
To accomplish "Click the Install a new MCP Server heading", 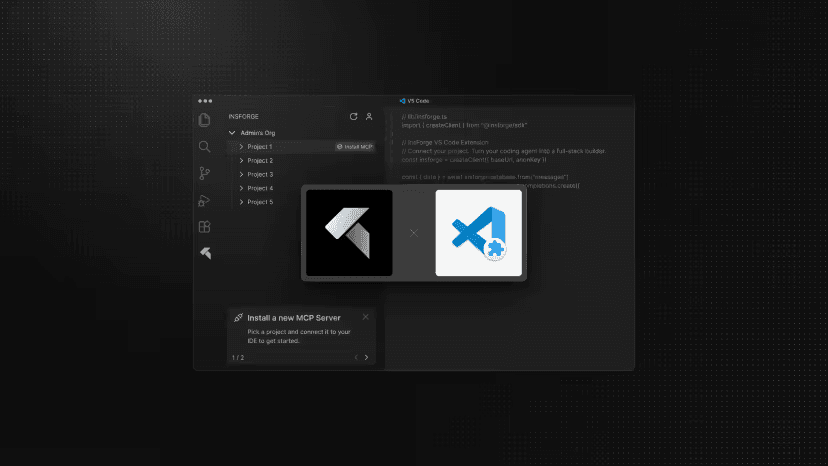I will point(294,318).
